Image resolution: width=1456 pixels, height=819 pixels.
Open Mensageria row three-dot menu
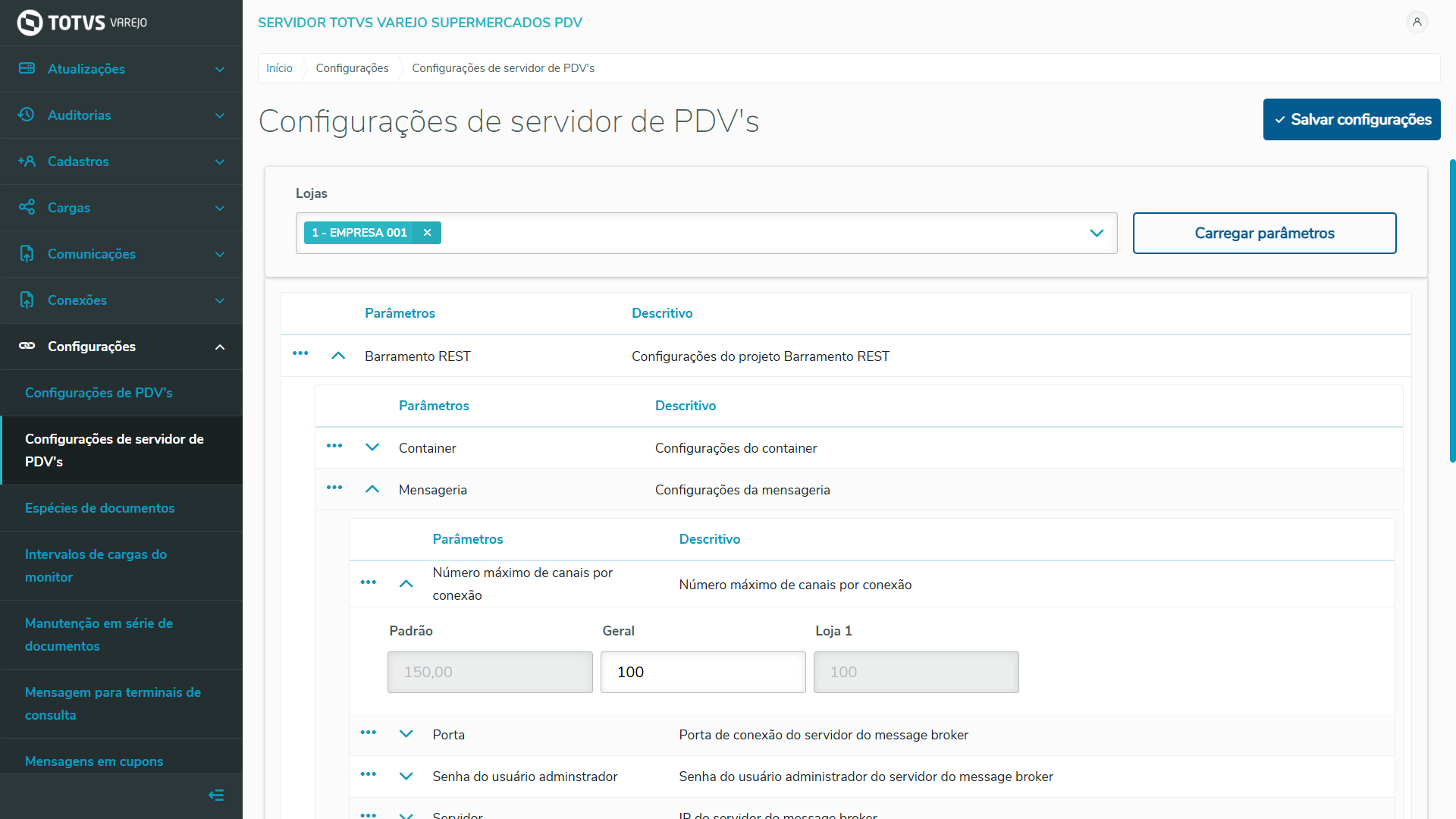click(x=334, y=488)
